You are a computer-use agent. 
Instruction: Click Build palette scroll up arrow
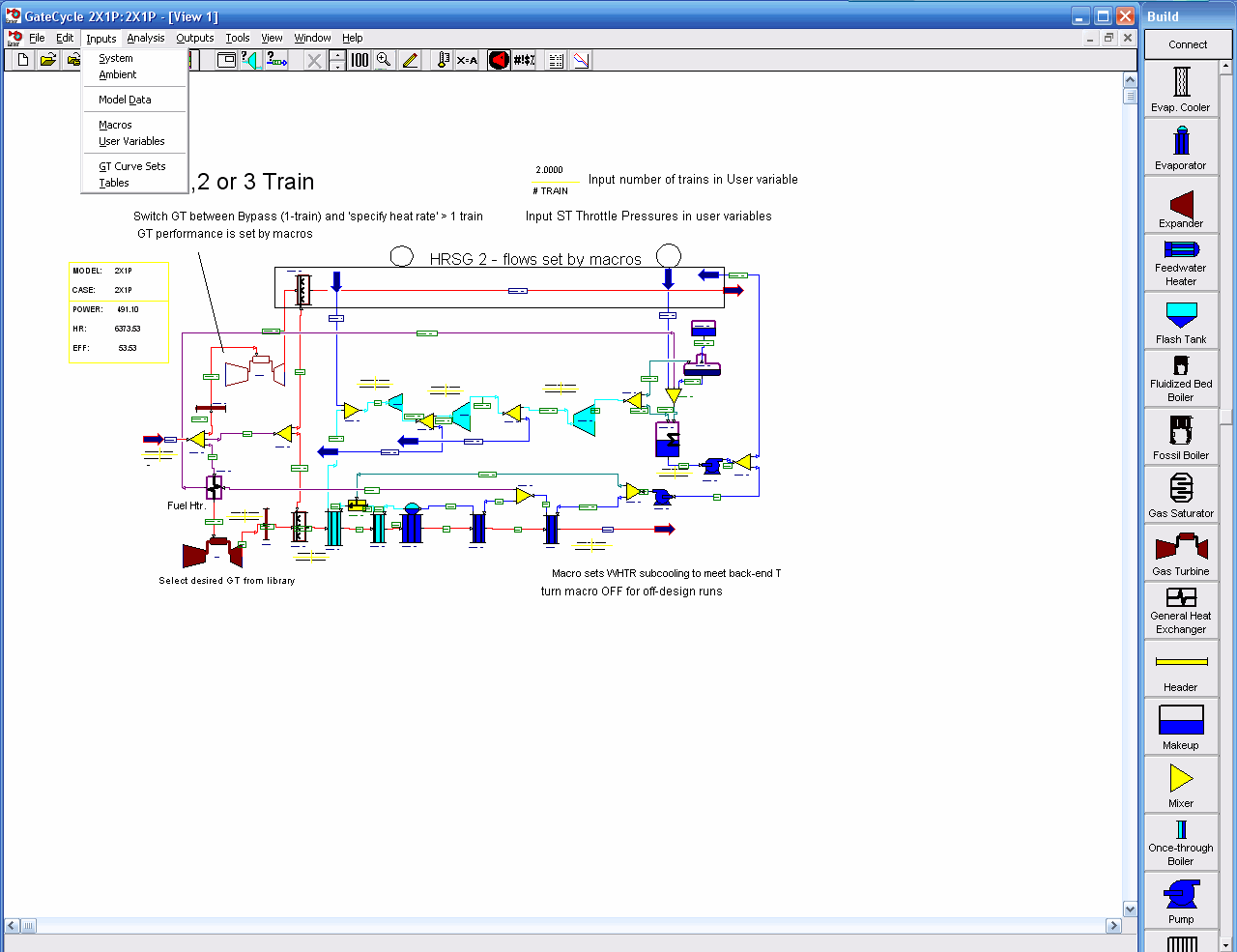1226,67
